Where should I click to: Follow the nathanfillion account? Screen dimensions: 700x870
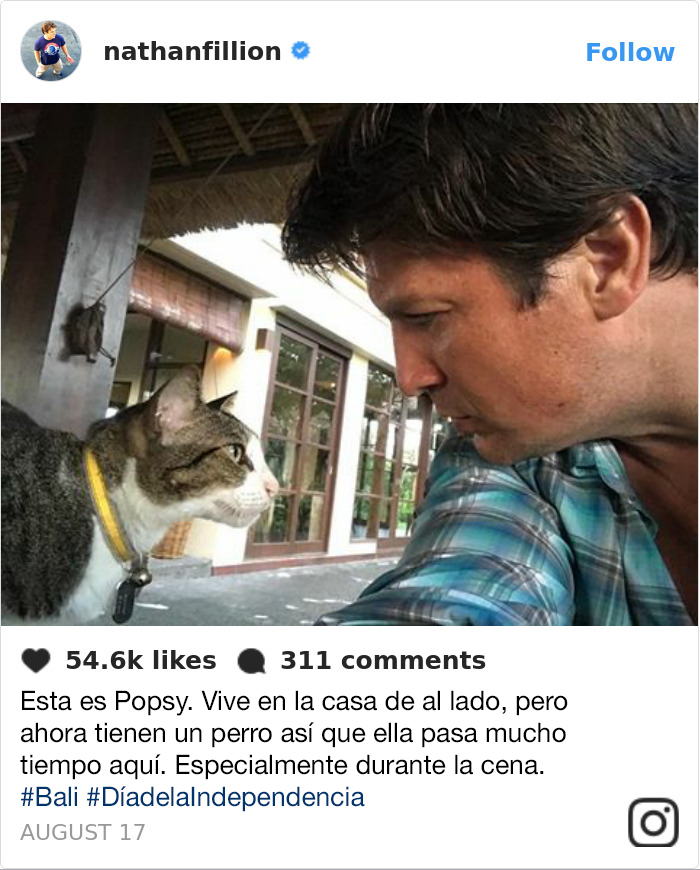click(630, 52)
